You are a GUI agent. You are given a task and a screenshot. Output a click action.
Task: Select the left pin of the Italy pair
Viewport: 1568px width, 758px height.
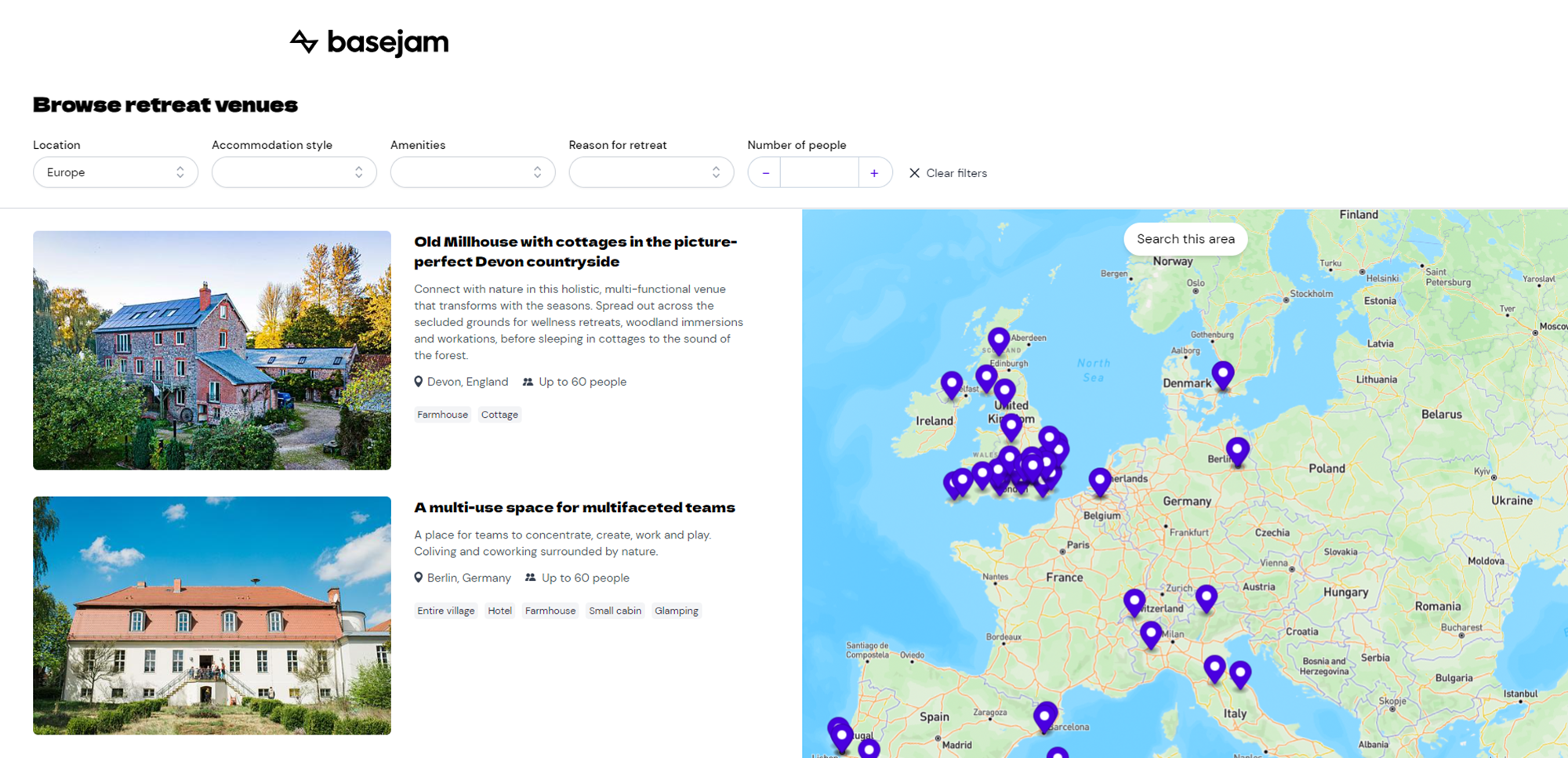point(1214,669)
